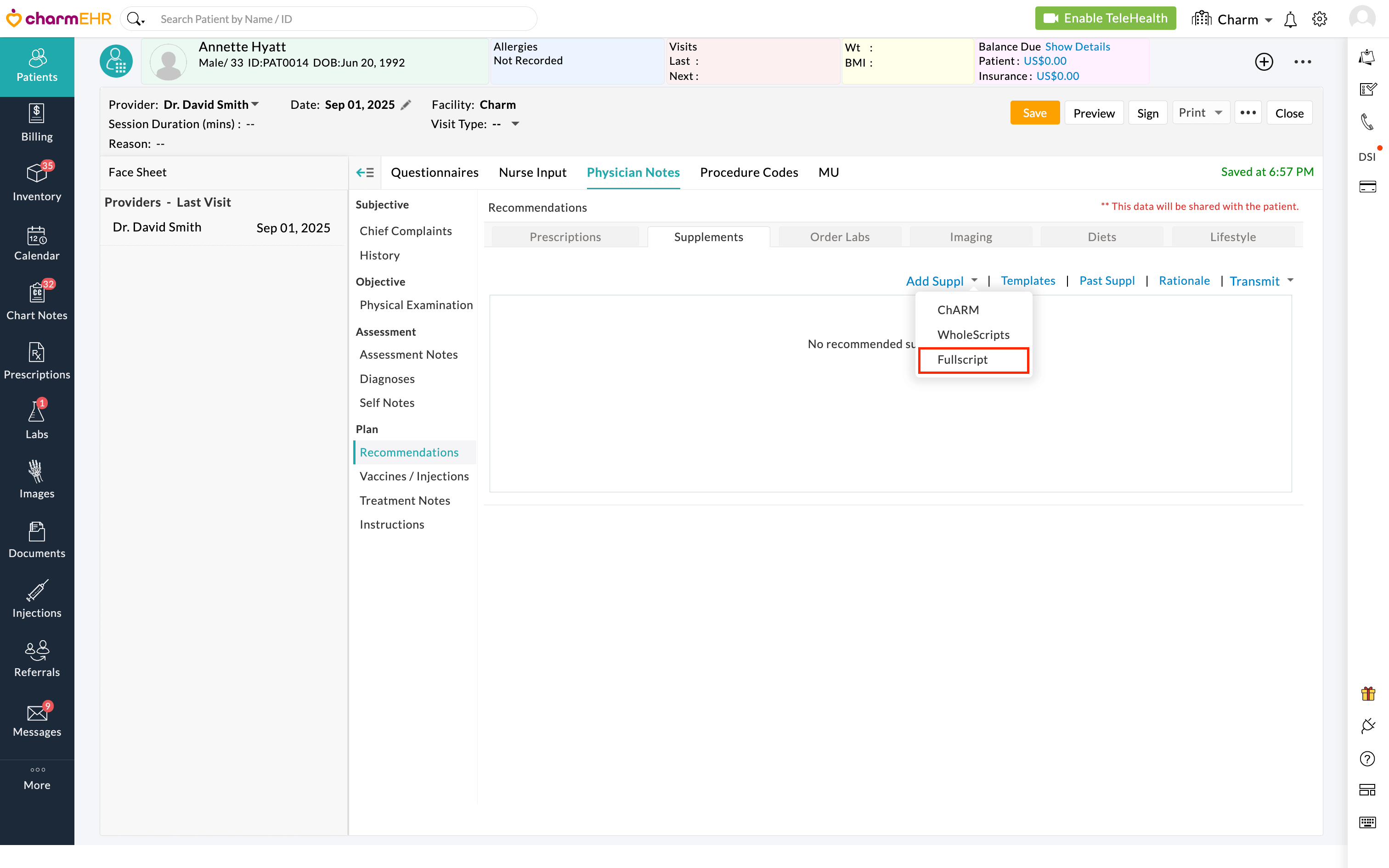The image size is (1389, 868).
Task: Collapse the left panel arrow icon
Action: click(x=365, y=172)
